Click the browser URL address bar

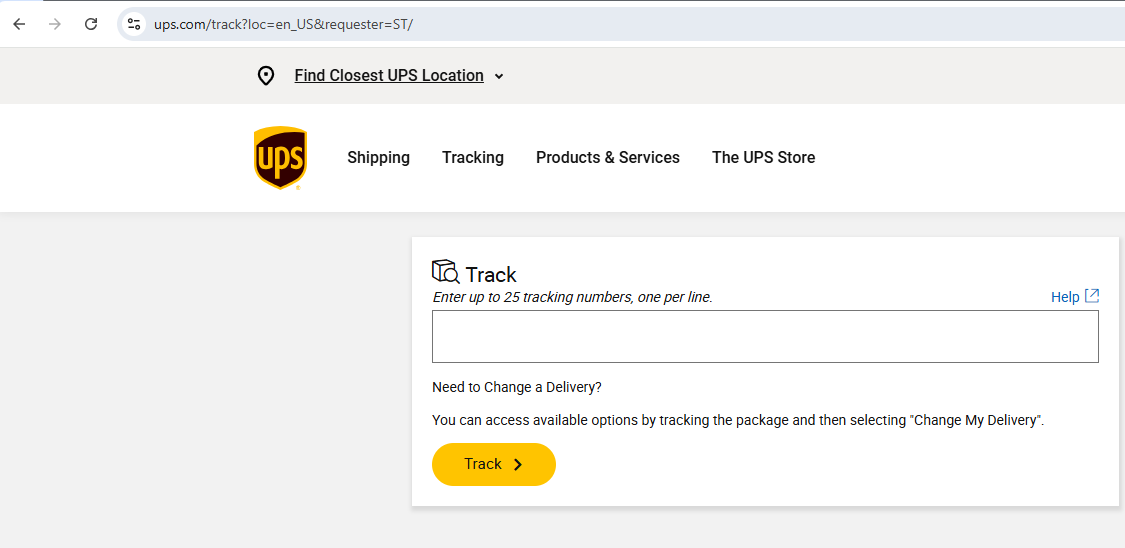pyautogui.click(x=600, y=24)
